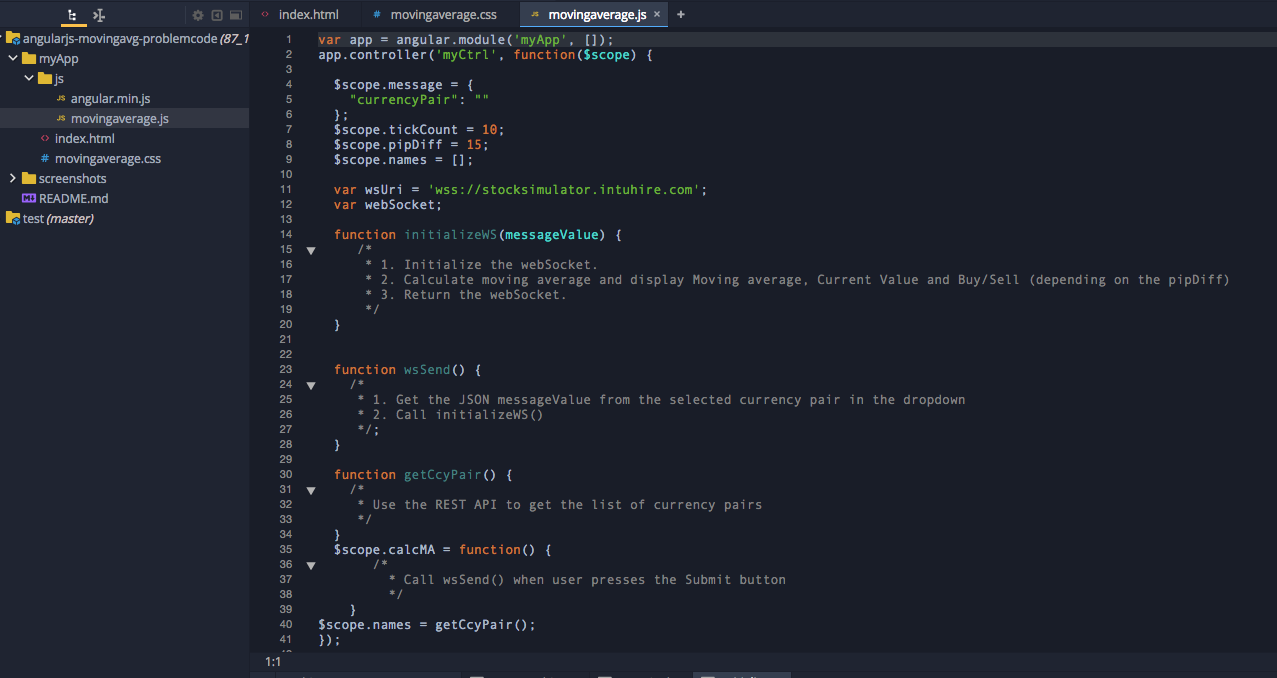Click the collapse sidebar arrow icon
1277x678 pixels.
coord(216,15)
